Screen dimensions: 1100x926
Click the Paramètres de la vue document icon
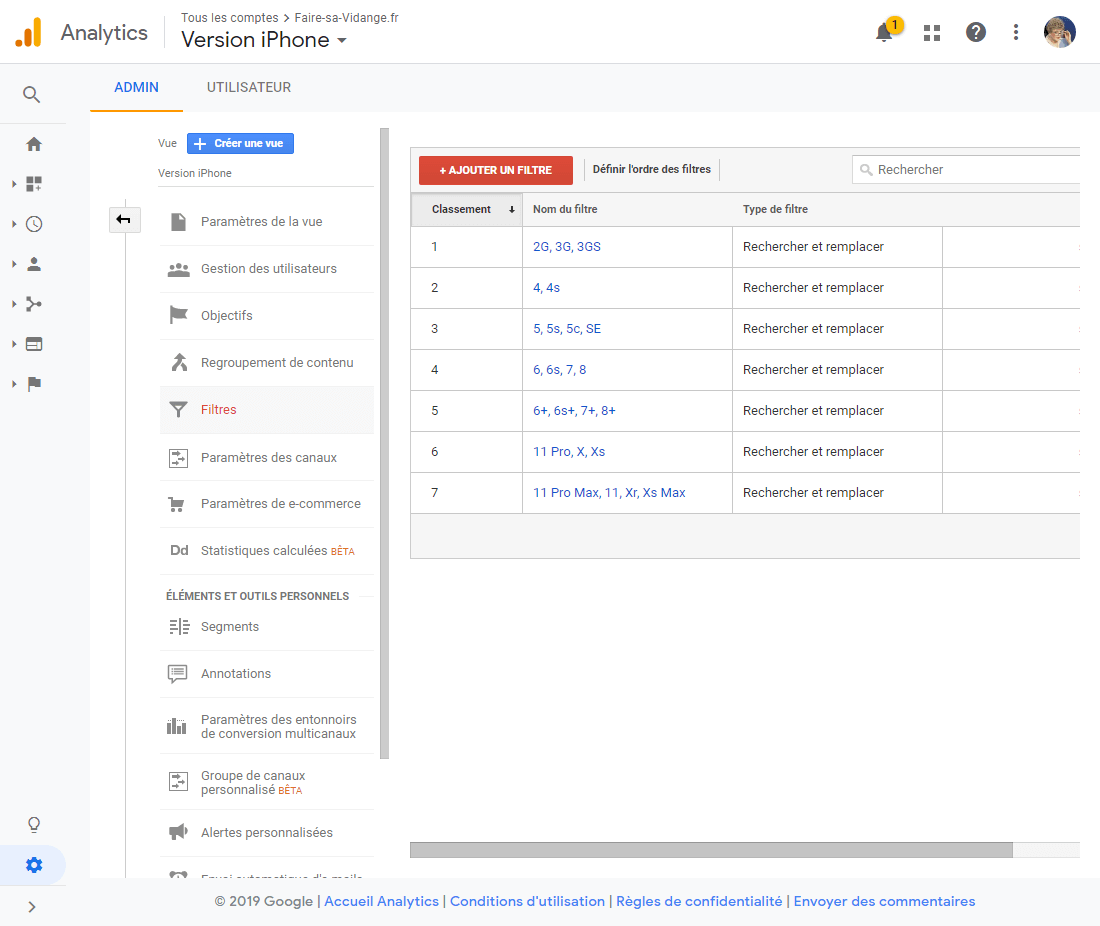pyautogui.click(x=179, y=222)
